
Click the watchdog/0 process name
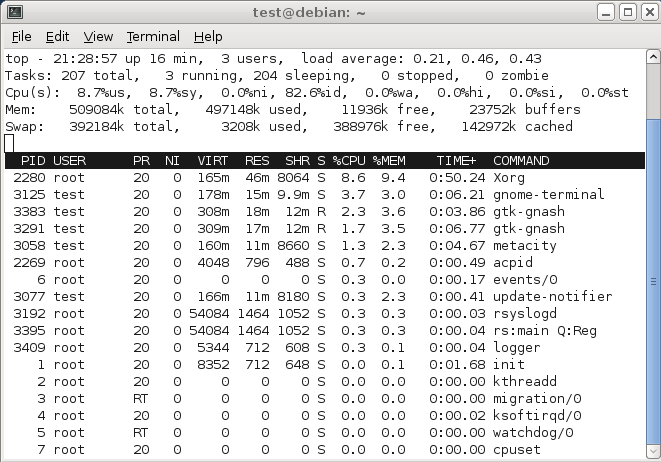click(533, 432)
